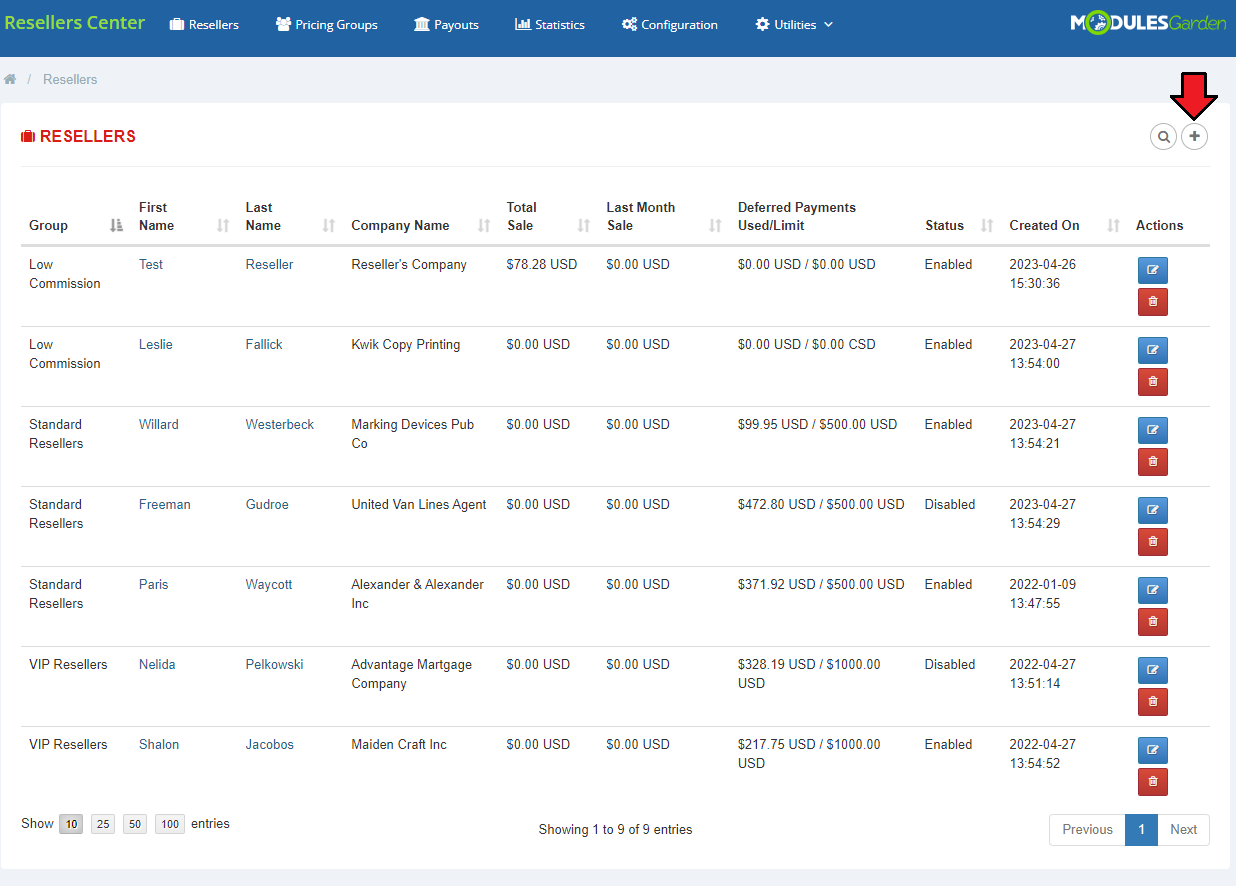Viewport: 1236px width, 886px height.
Task: Open last name link Jacobos
Action: coord(270,744)
